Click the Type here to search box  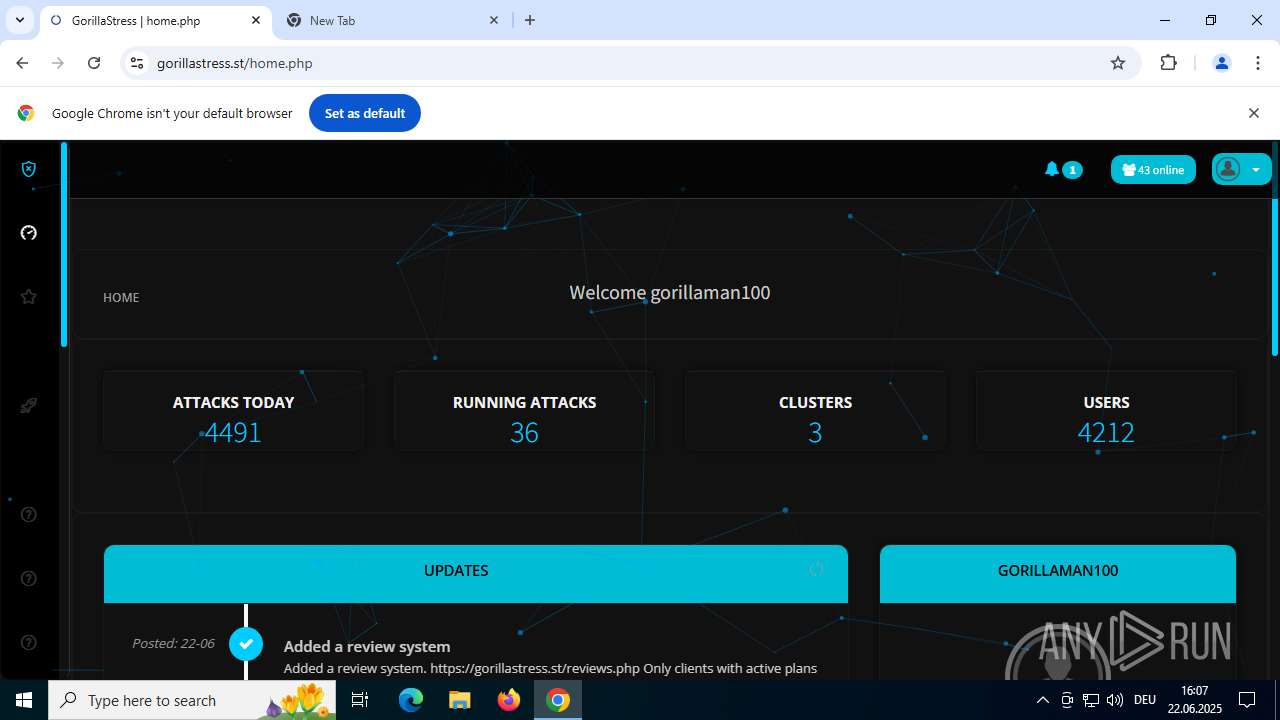click(190, 700)
